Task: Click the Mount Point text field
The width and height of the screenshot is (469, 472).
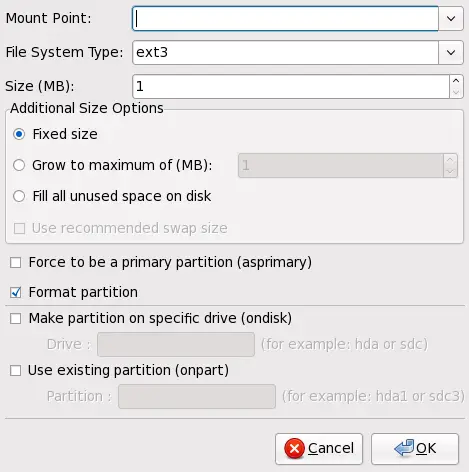Action: (285, 19)
